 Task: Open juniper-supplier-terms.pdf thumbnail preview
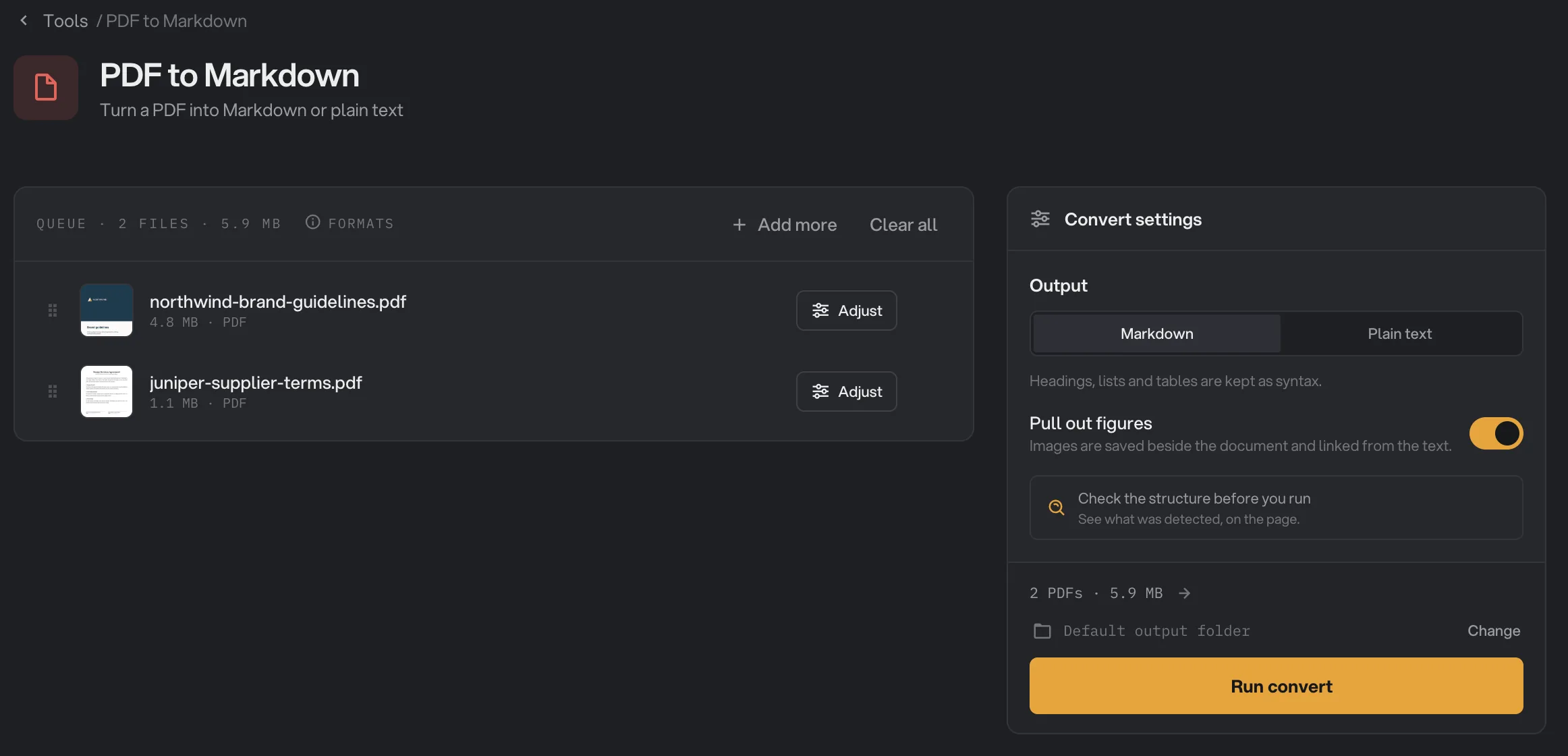[x=107, y=391]
